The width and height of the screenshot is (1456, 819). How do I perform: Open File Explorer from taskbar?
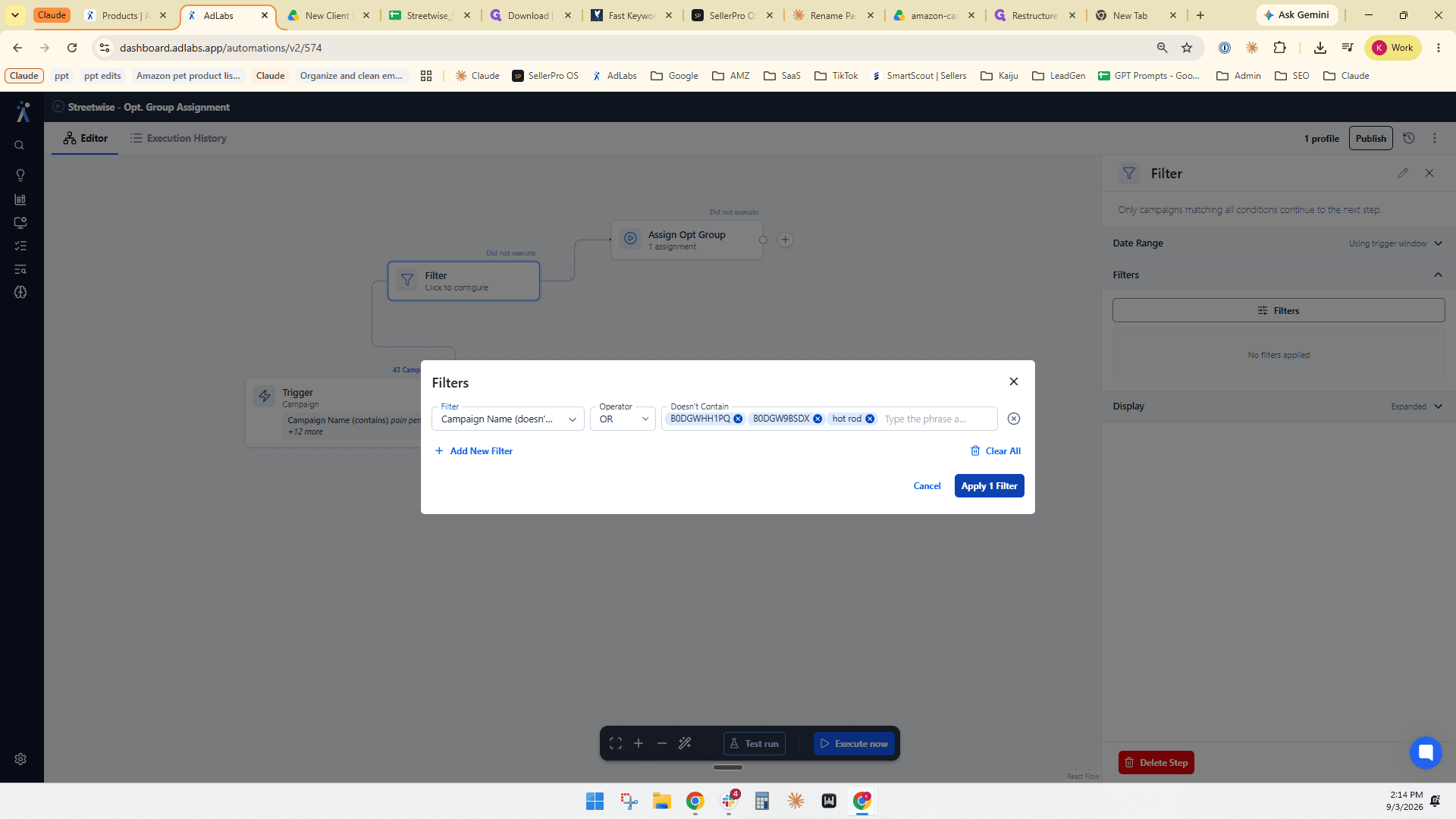pos(662,801)
